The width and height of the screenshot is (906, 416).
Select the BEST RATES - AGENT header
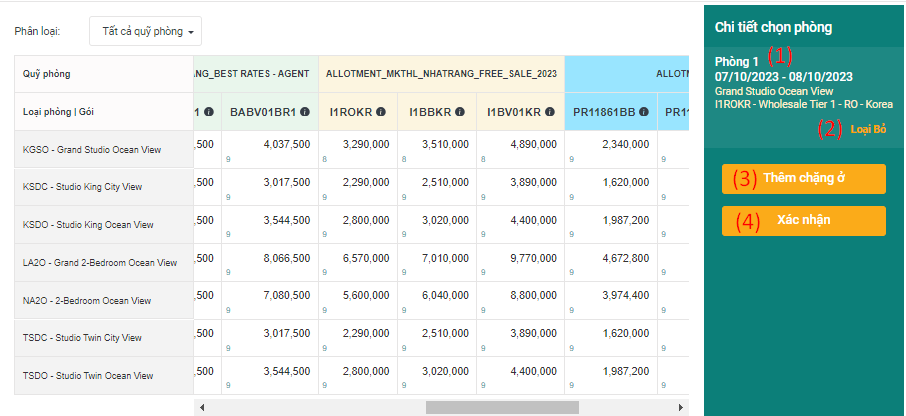[x=254, y=74]
